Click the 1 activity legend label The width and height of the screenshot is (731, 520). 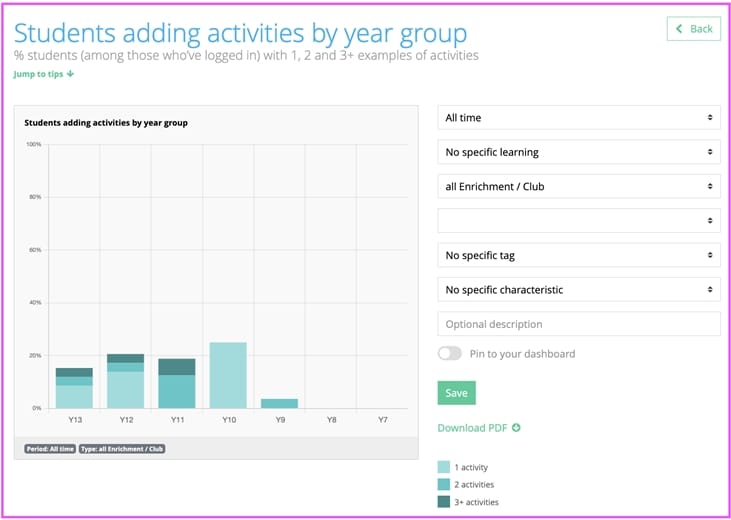click(x=471, y=467)
